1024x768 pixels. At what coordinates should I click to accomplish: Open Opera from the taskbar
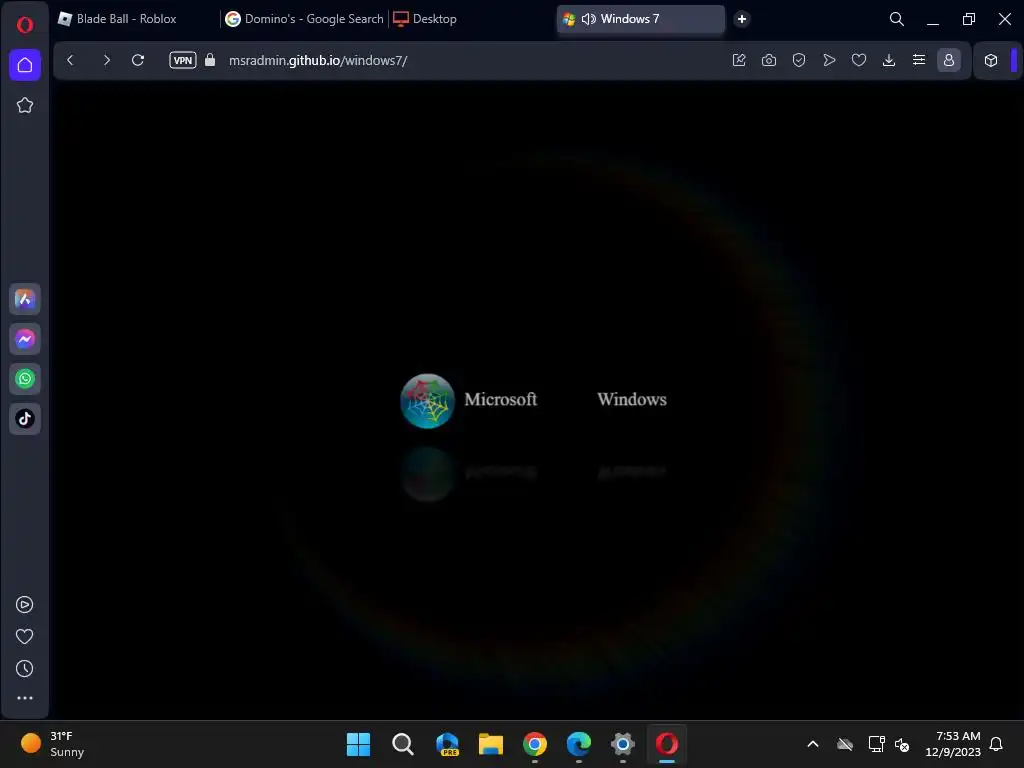(x=667, y=744)
